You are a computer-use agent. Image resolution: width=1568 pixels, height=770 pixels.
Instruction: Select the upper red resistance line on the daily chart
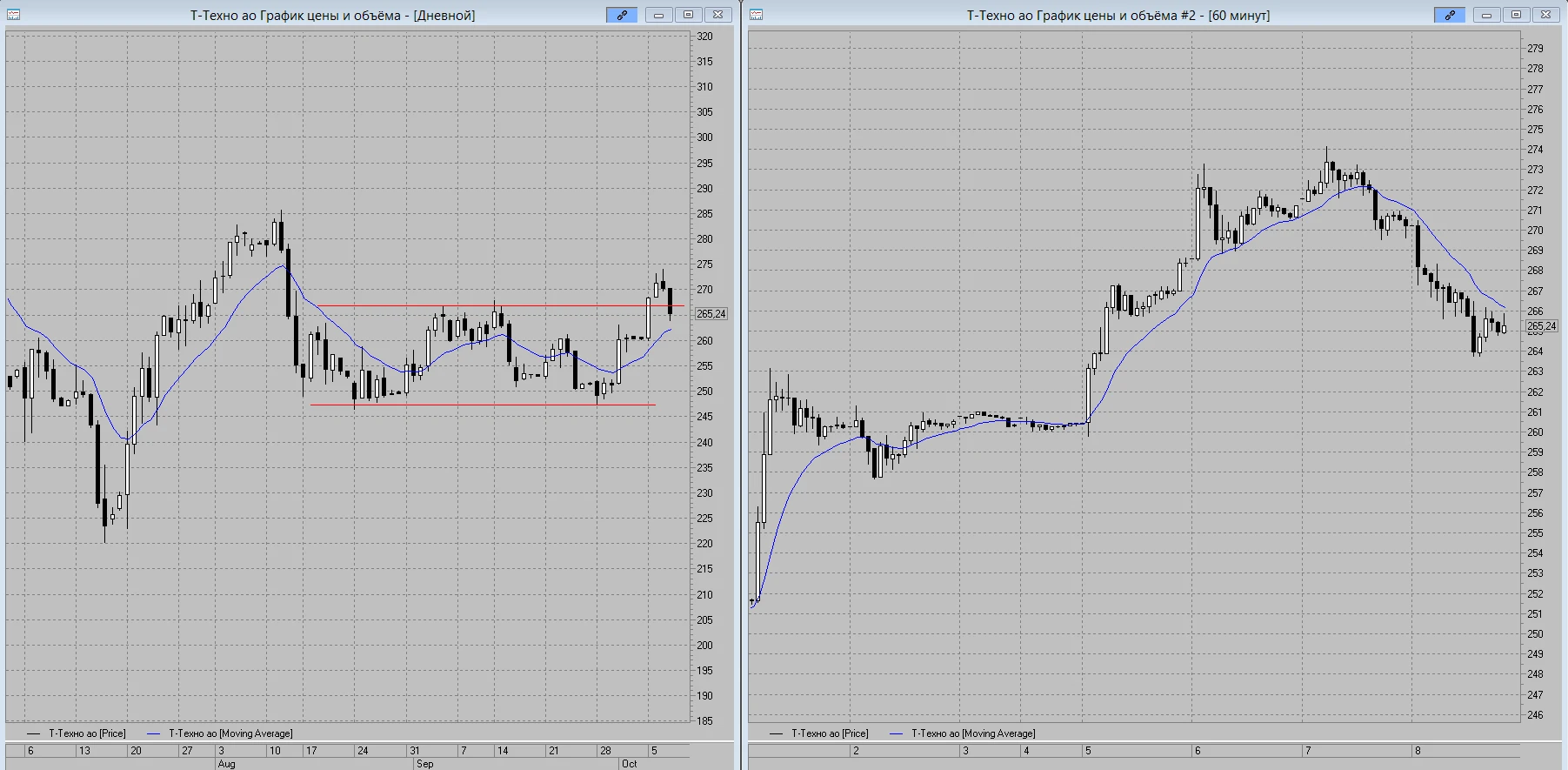pos(500,305)
